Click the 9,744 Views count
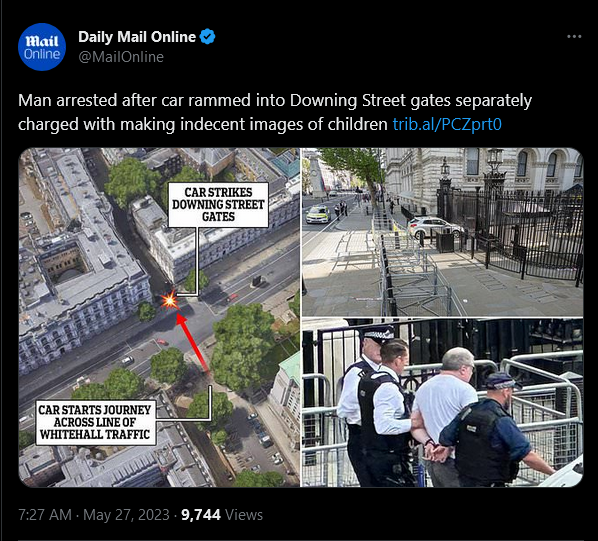Image resolution: width=598 pixels, height=541 pixels. click(x=222, y=515)
